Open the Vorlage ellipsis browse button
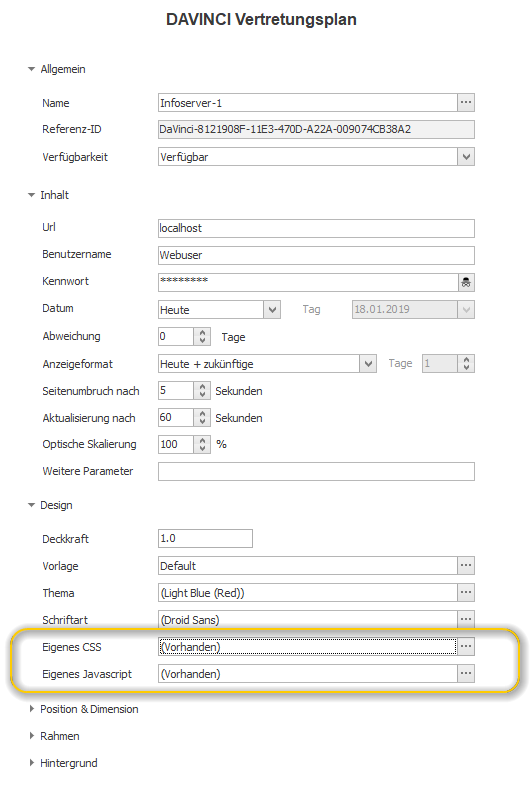The height and width of the screenshot is (787, 530). (466, 565)
